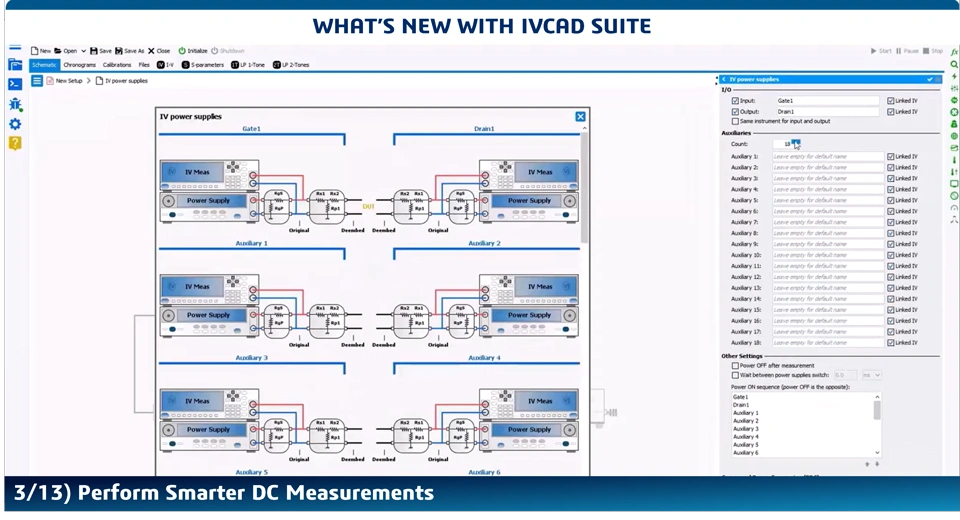The width and height of the screenshot is (960, 520).
Task: Click Save As in the toolbar
Action: 130,51
